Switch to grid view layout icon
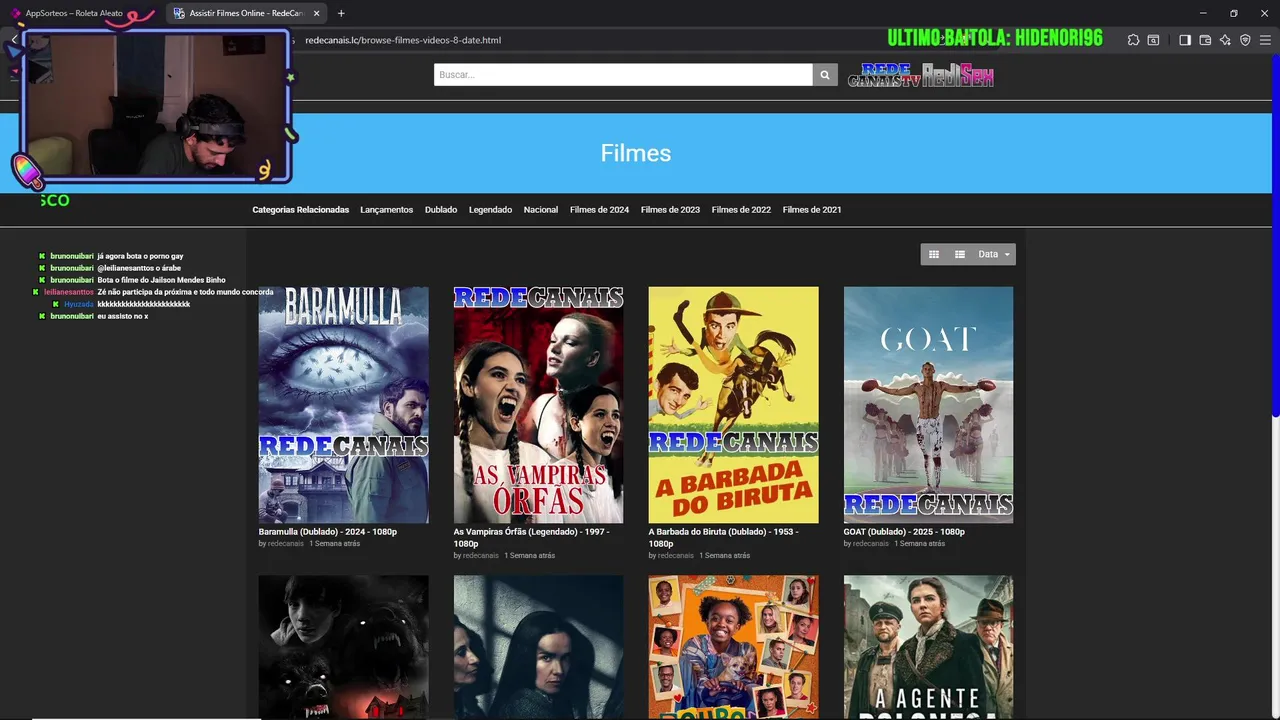 (x=934, y=254)
